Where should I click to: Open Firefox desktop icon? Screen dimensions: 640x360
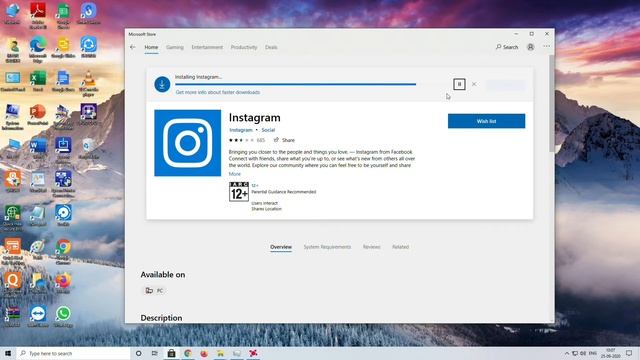(x=63, y=283)
